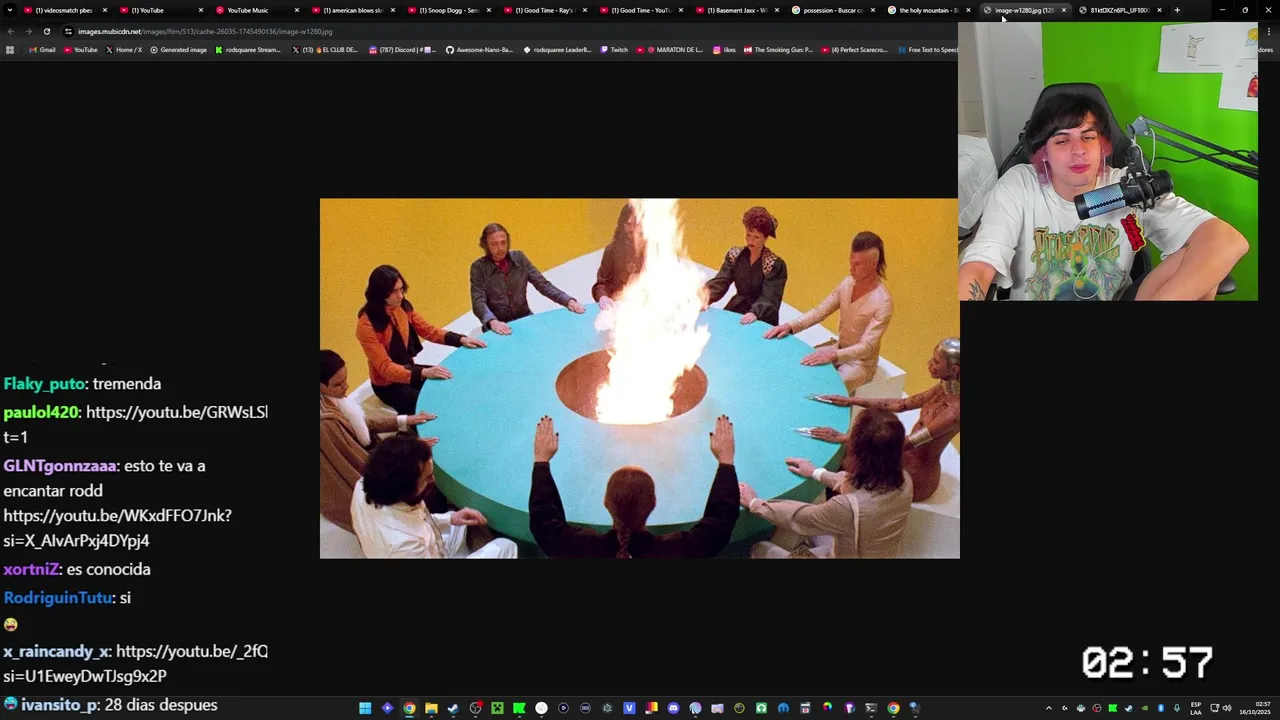Go back to previous page
This screenshot has width=1280, height=720.
point(11,31)
